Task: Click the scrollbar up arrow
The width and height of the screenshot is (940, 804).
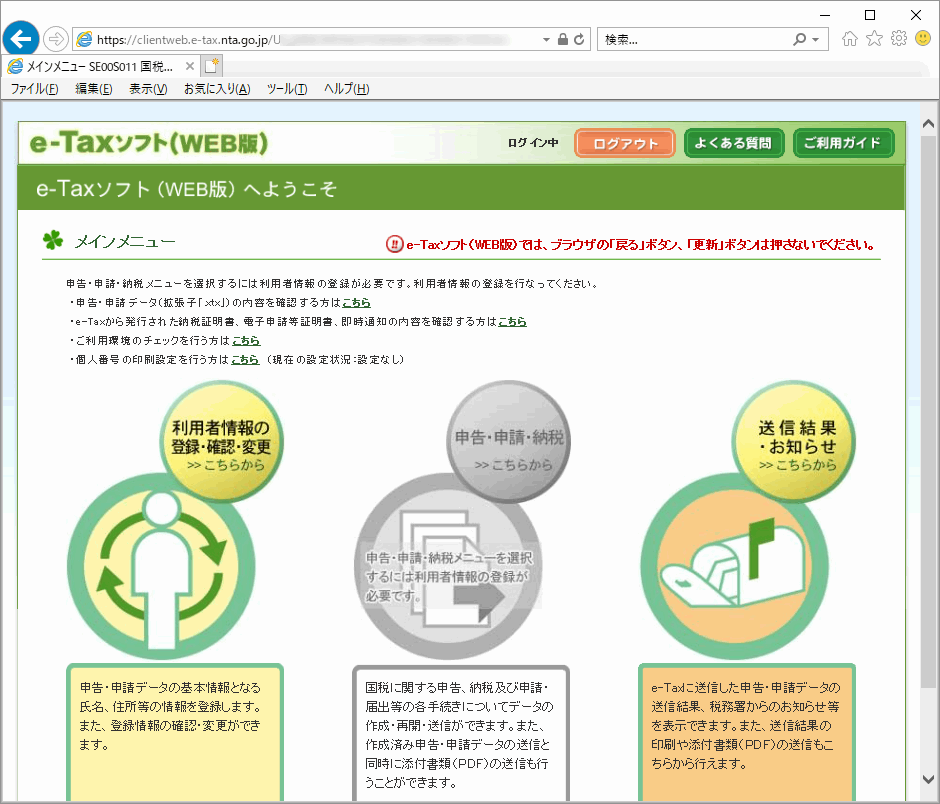Action: point(928,124)
